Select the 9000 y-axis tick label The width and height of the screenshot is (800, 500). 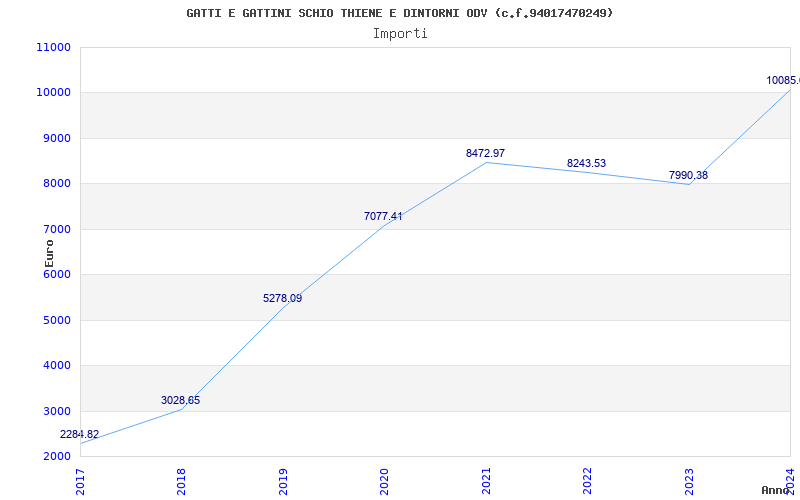55,138
